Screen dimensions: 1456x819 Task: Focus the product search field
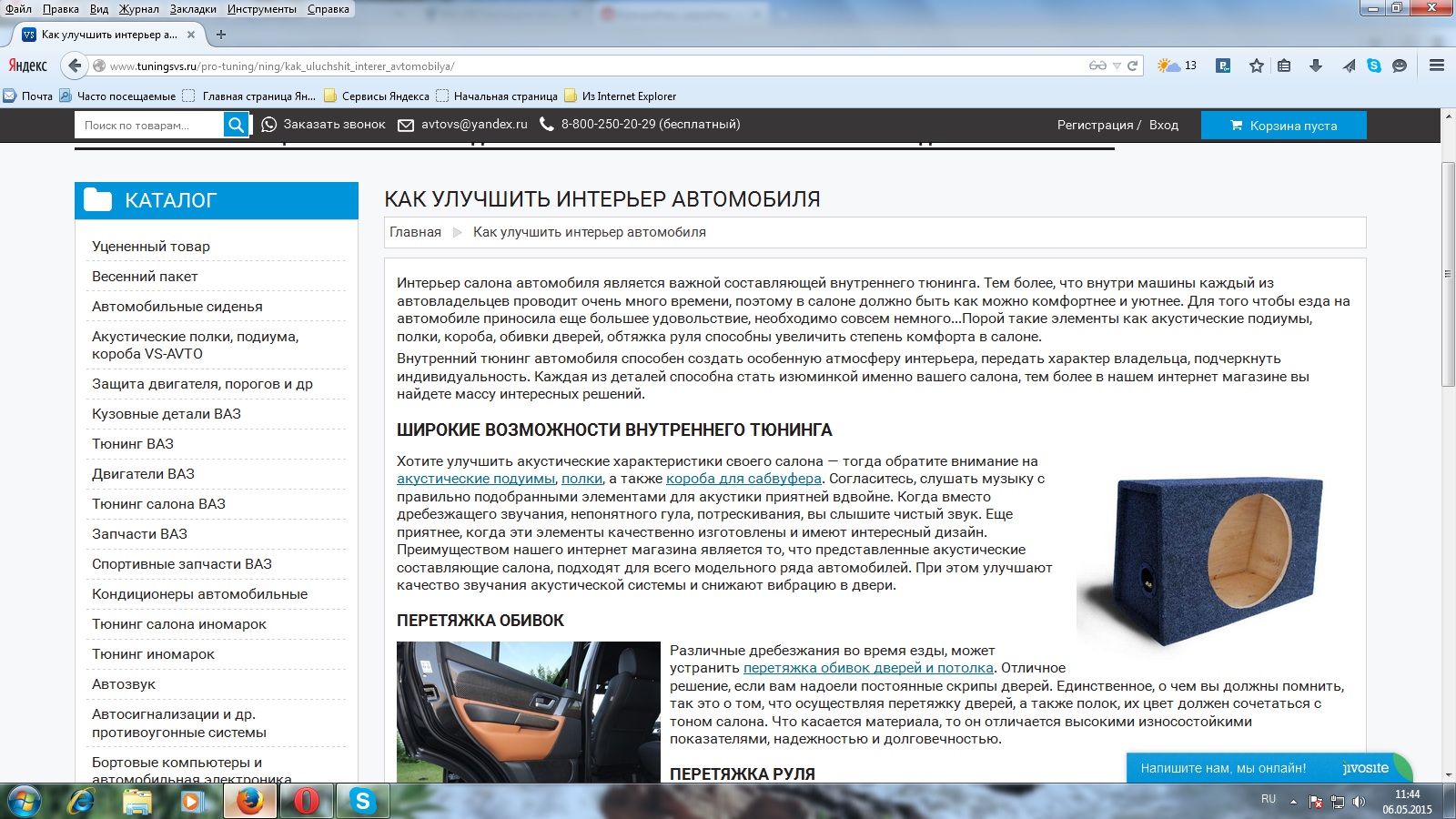pos(149,125)
